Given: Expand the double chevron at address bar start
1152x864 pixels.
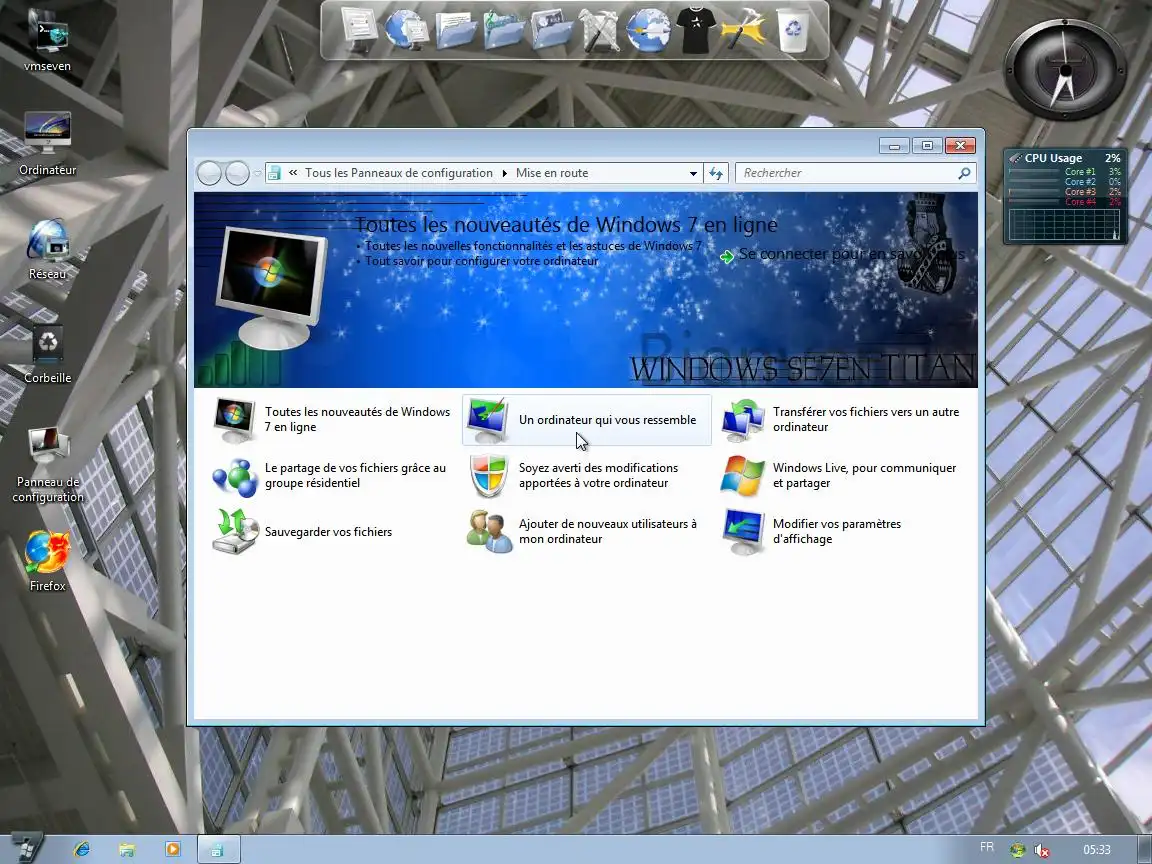Looking at the screenshot, I should 293,173.
